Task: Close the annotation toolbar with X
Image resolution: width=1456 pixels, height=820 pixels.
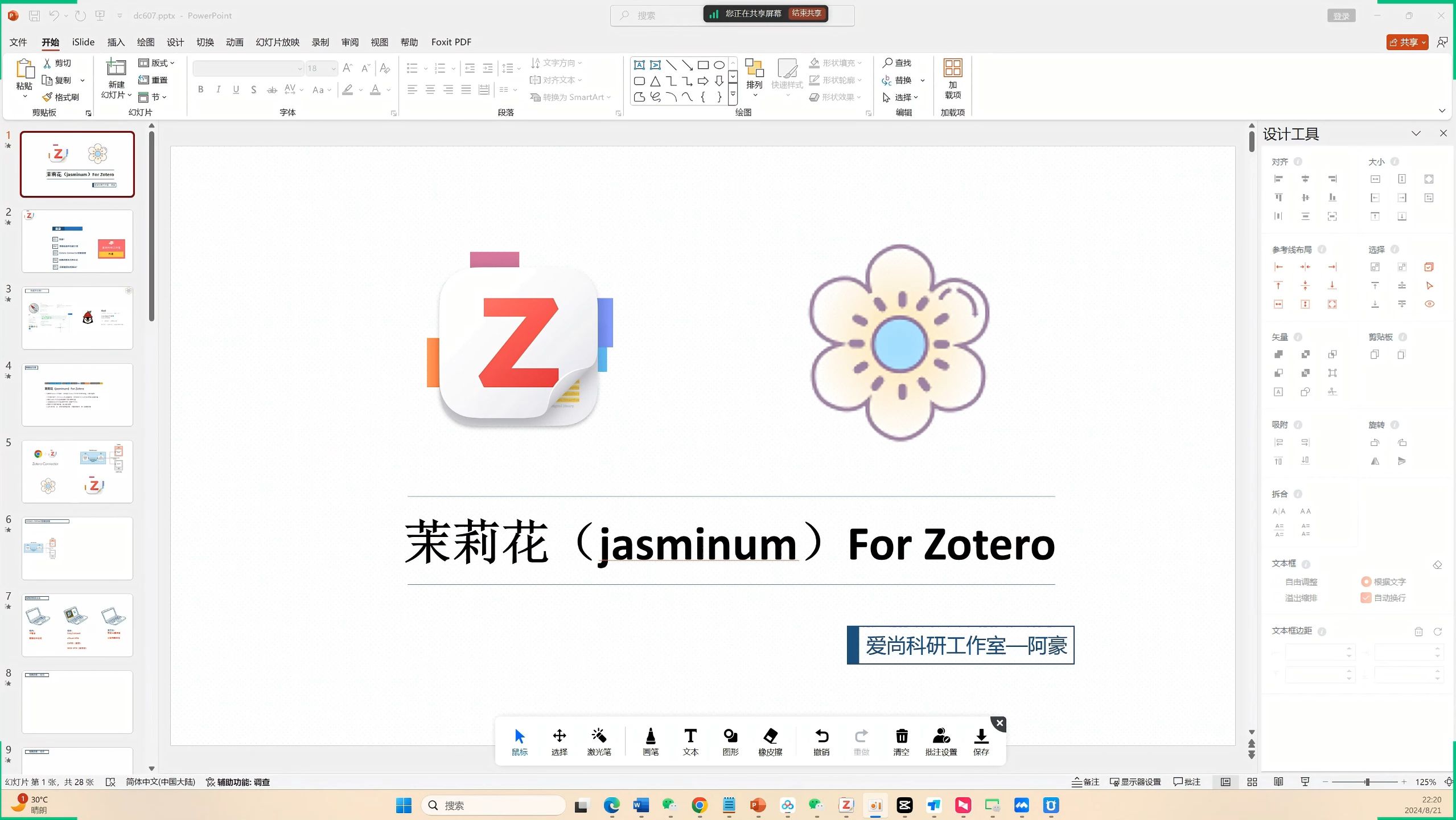Action: [1000, 723]
